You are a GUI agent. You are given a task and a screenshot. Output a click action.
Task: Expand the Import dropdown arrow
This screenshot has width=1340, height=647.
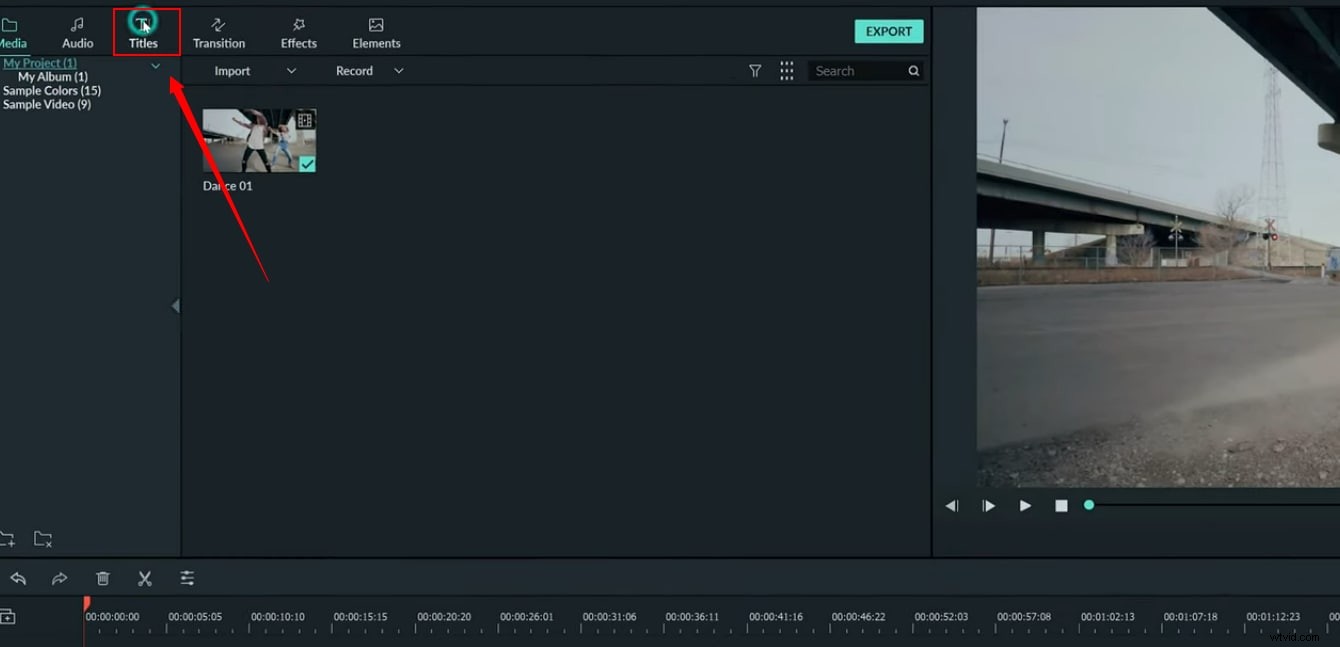pos(291,71)
